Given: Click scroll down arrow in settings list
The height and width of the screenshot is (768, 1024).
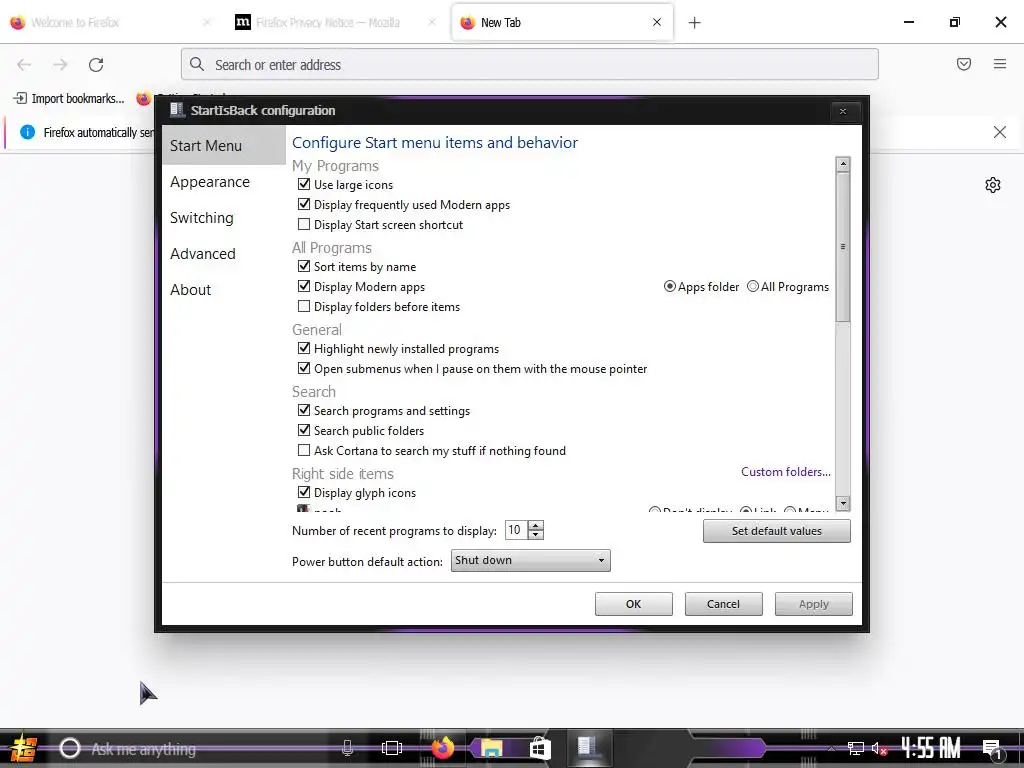Looking at the screenshot, I should 843,503.
